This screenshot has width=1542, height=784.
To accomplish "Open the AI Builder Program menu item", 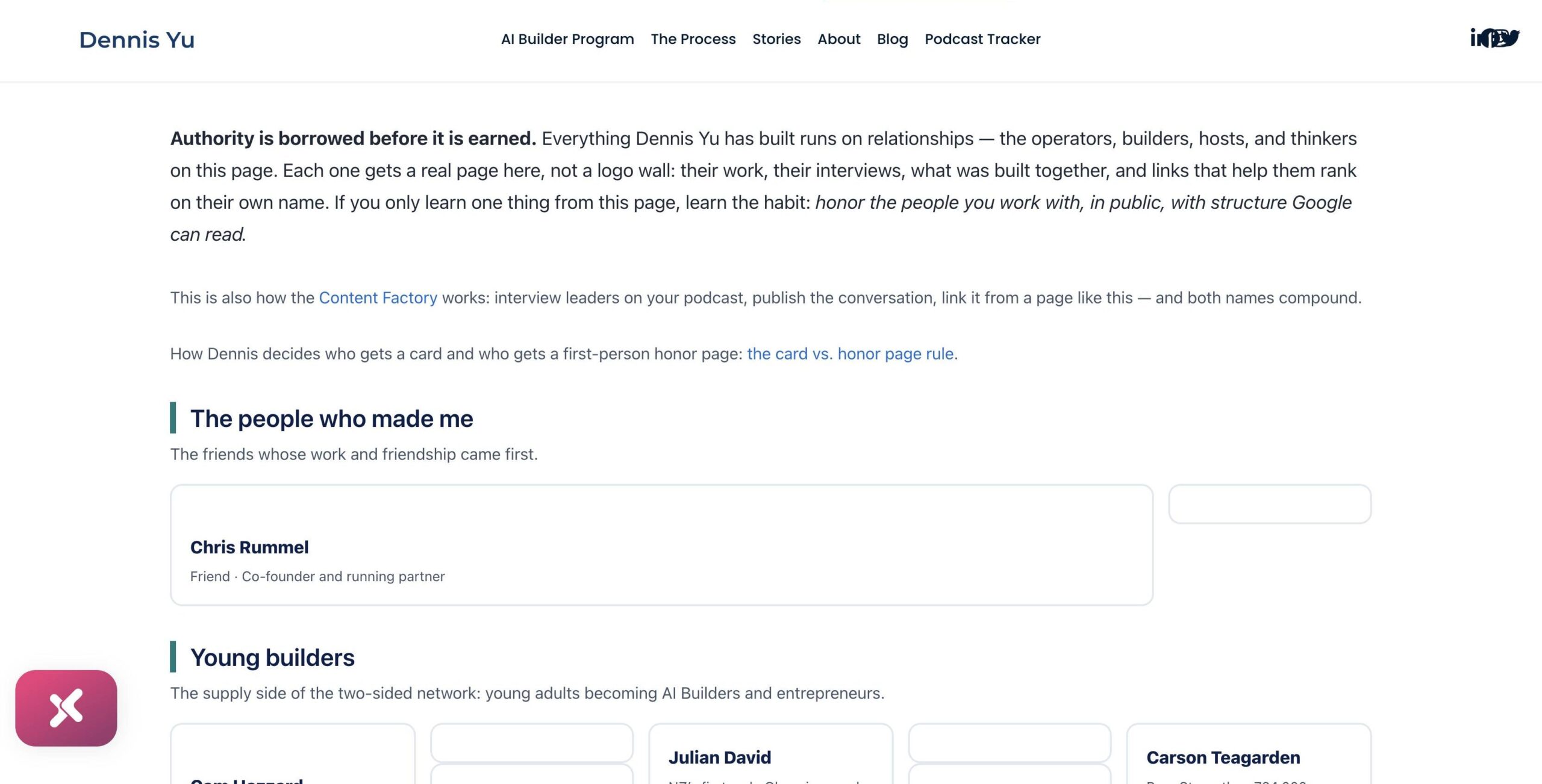I will (x=567, y=39).
